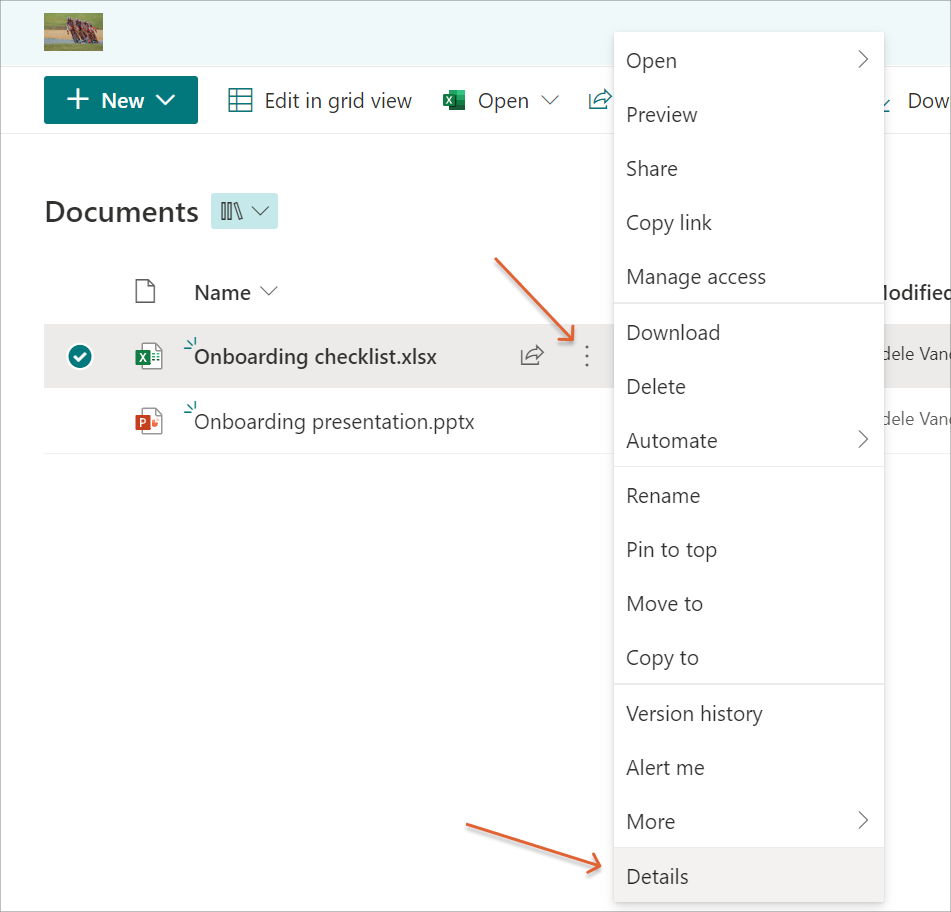Click the Onboarding checklist.xlsx file name
The image size is (951, 912).
click(x=315, y=357)
